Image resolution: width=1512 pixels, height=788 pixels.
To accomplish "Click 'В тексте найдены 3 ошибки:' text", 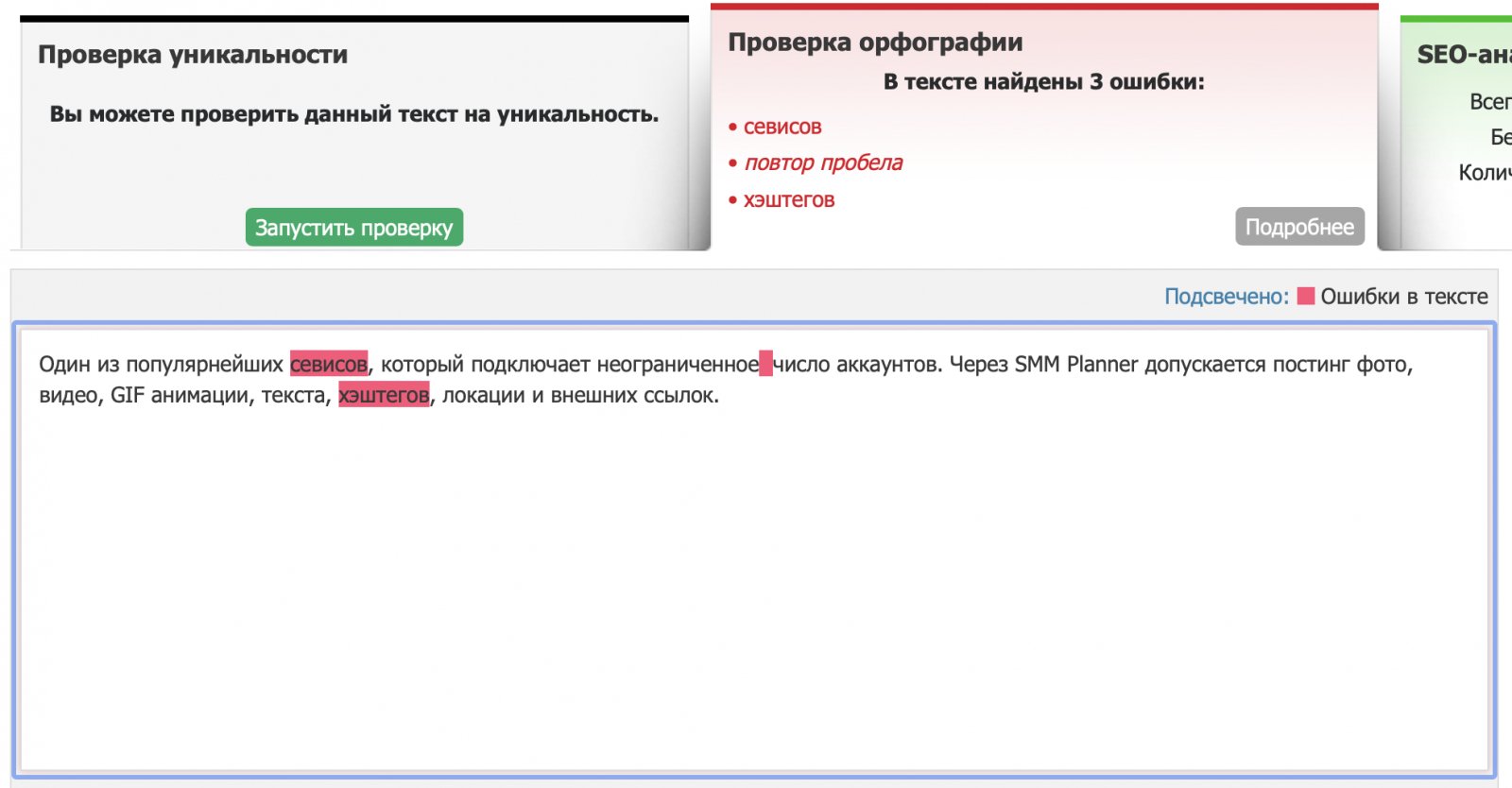I will point(1044,82).
